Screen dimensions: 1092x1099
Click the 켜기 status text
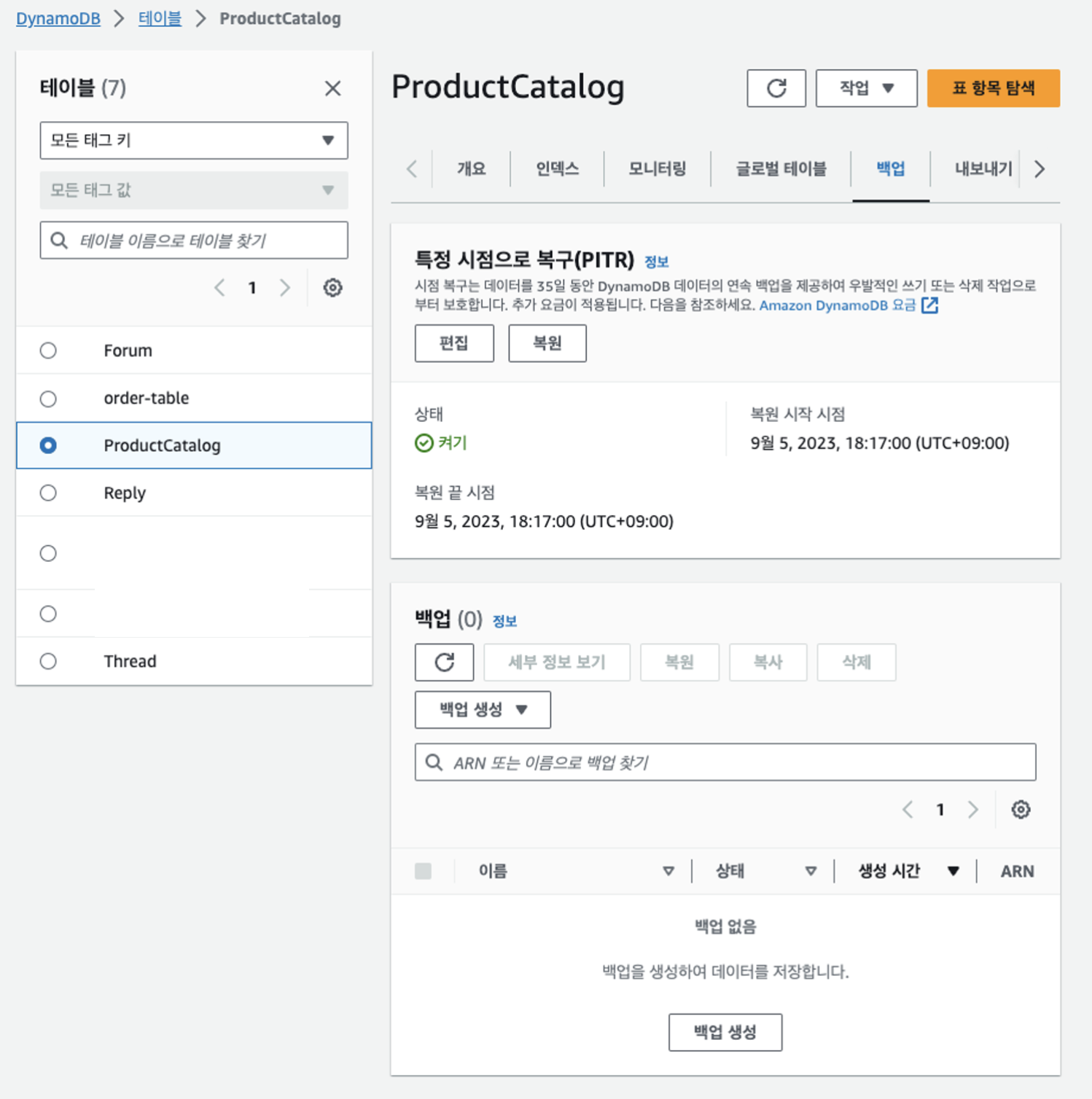tap(452, 443)
